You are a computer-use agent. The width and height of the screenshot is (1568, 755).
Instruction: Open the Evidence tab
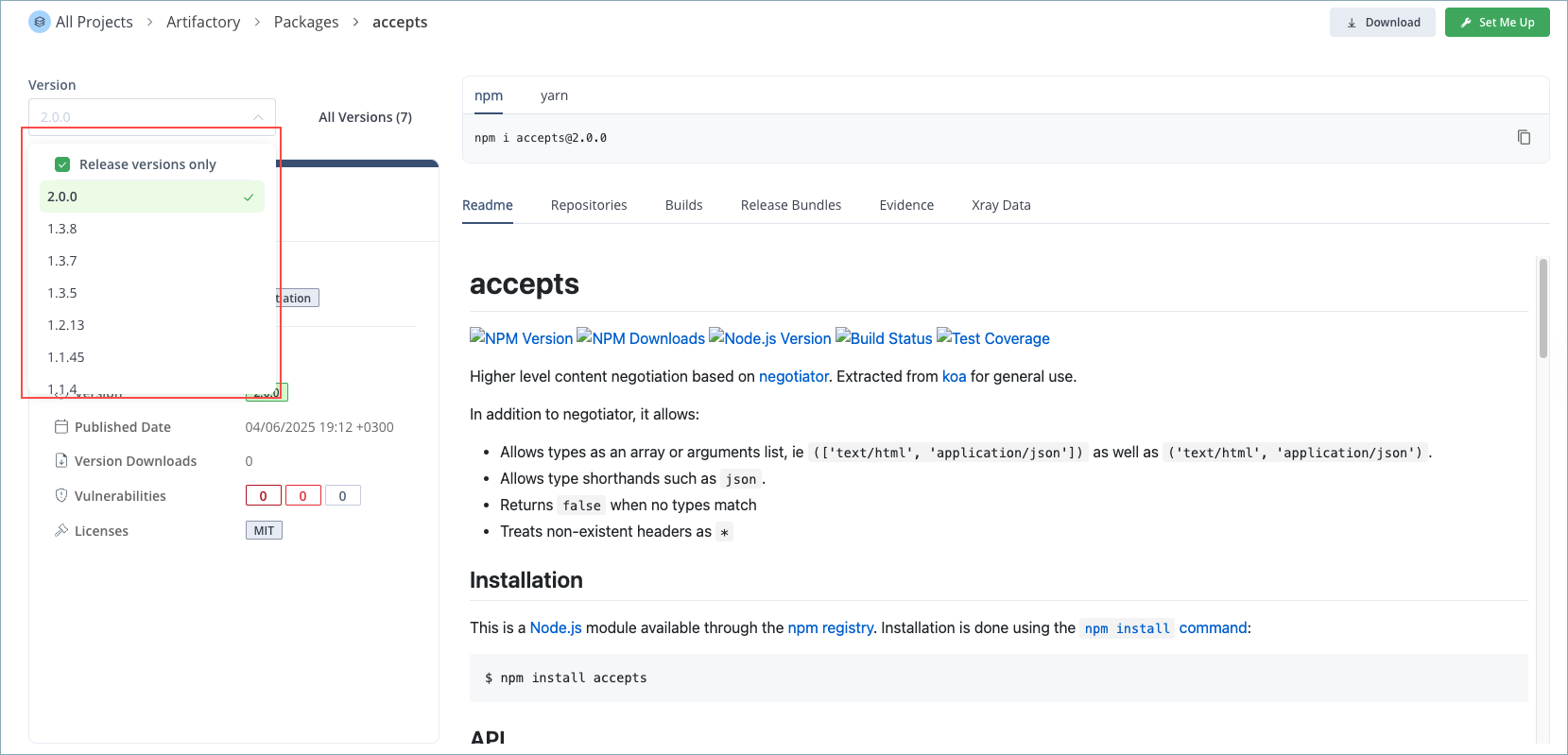906,205
